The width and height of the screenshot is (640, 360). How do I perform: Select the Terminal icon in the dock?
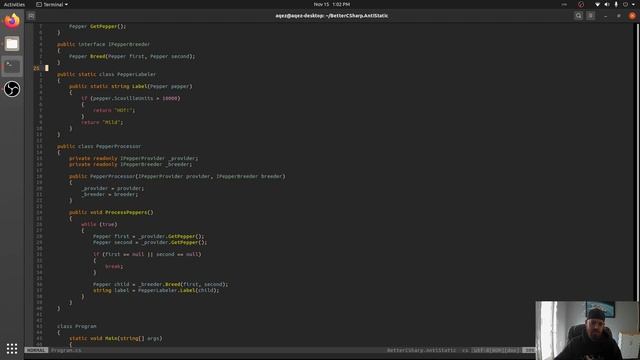[x=12, y=67]
